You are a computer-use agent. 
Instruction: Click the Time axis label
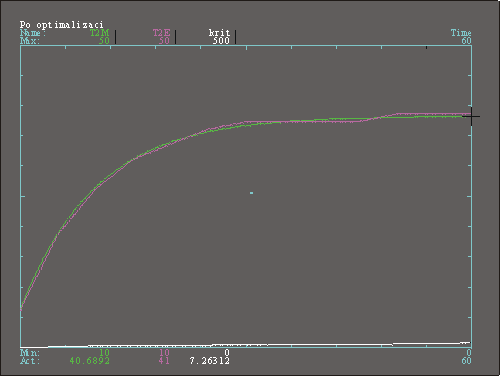point(461,33)
